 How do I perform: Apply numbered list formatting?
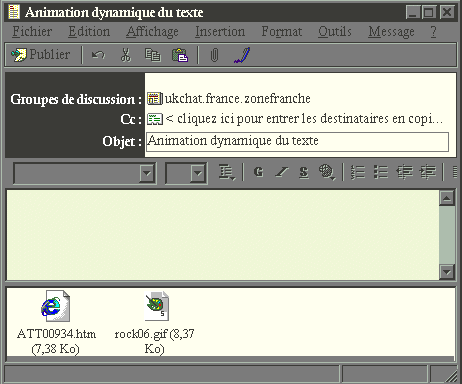[x=358, y=172]
